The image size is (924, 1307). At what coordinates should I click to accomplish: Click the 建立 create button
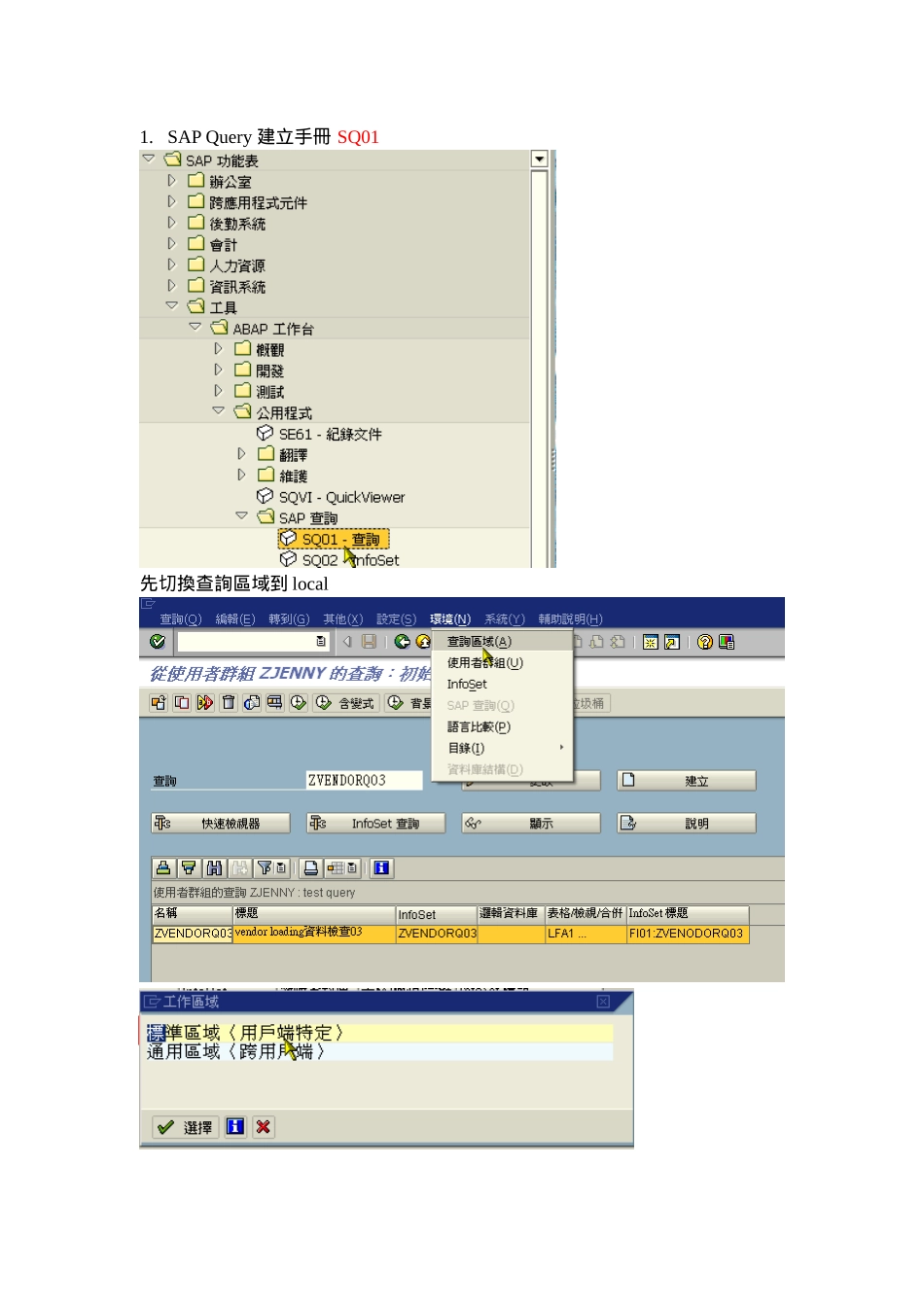click(x=687, y=781)
